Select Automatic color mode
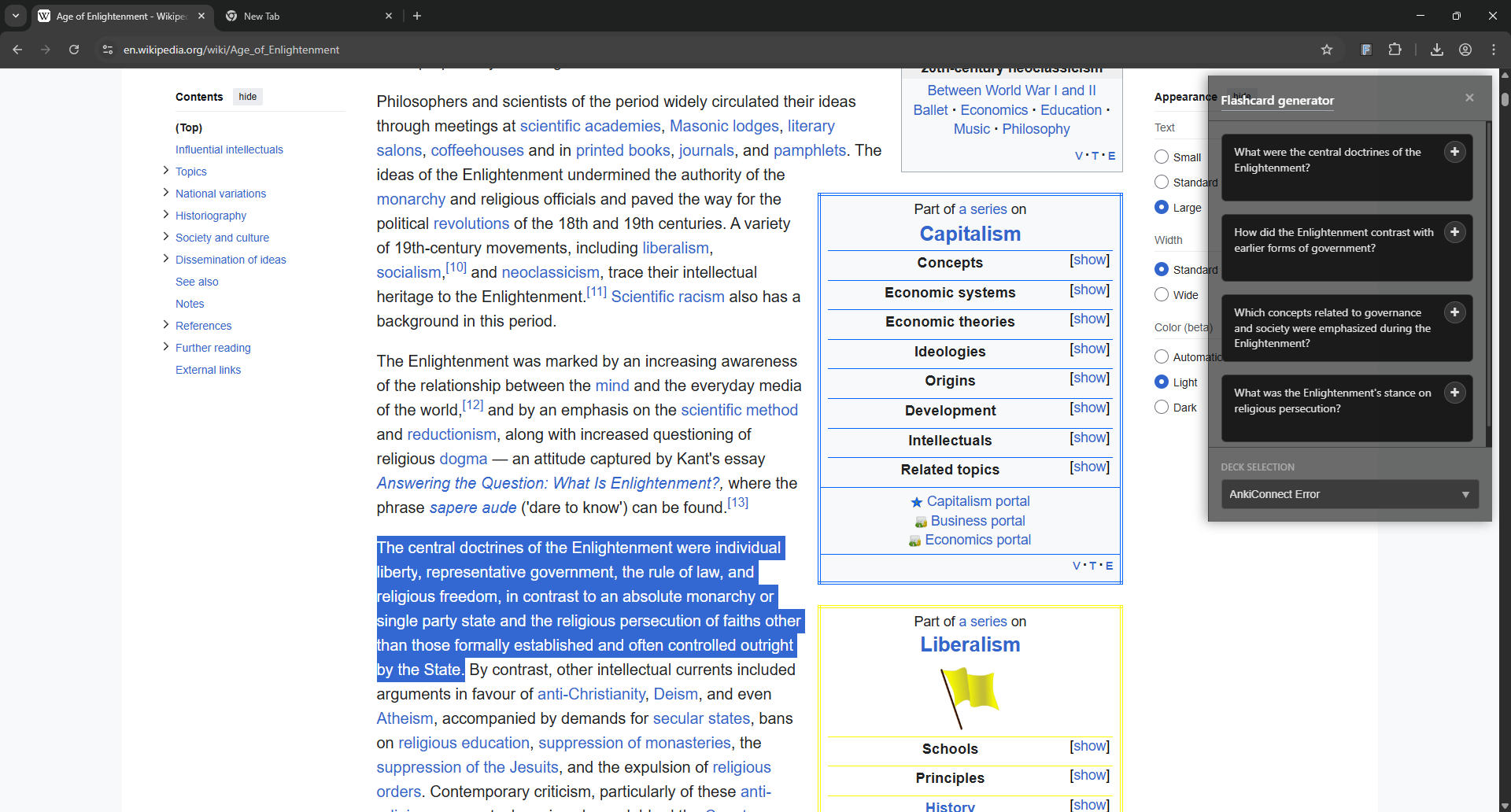Screen dimensions: 1511x812 (1162, 356)
